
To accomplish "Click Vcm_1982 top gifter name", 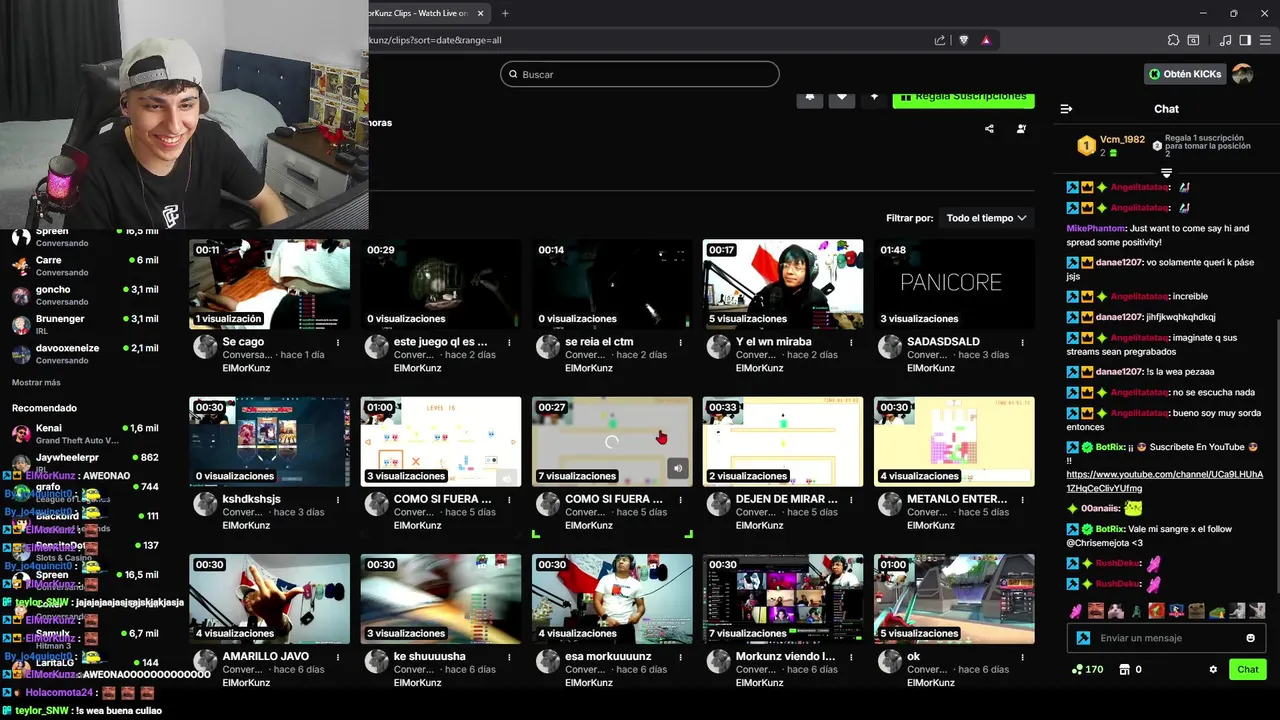I will (x=1122, y=140).
